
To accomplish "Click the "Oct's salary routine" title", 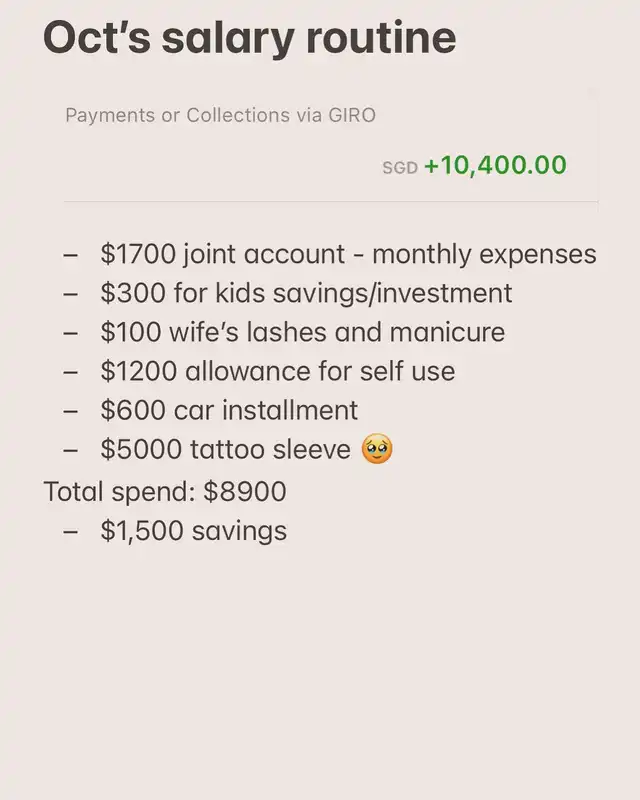I will point(249,38).
